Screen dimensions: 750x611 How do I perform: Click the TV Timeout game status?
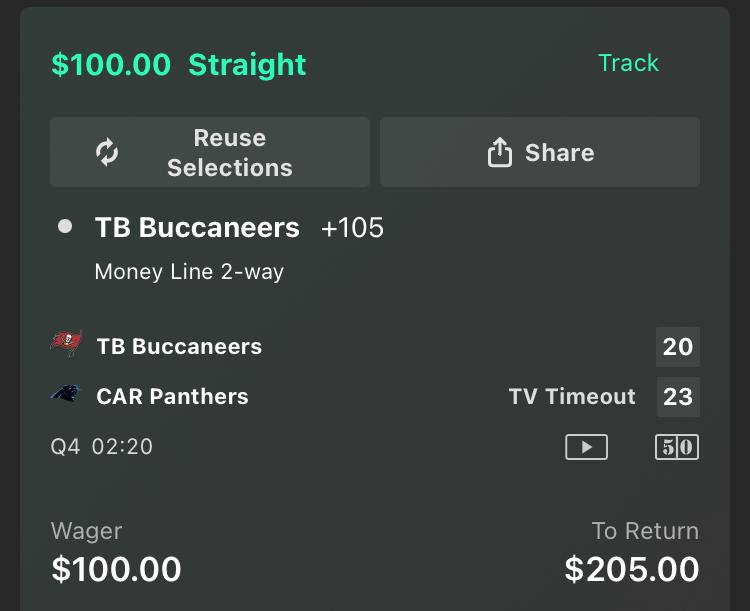pyautogui.click(x=572, y=397)
